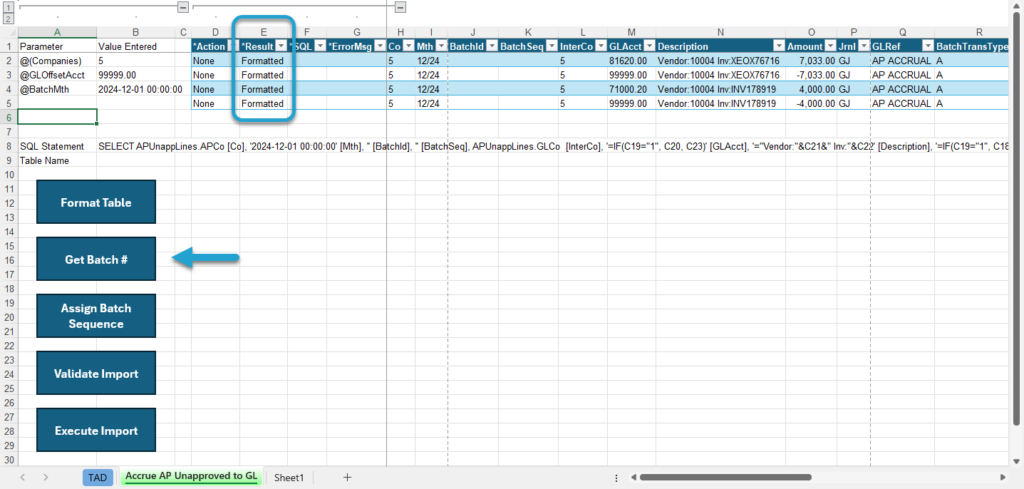Select the GLAcct cell 71000.20
Image resolution: width=1024 pixels, height=489 pixels.
[632, 89]
